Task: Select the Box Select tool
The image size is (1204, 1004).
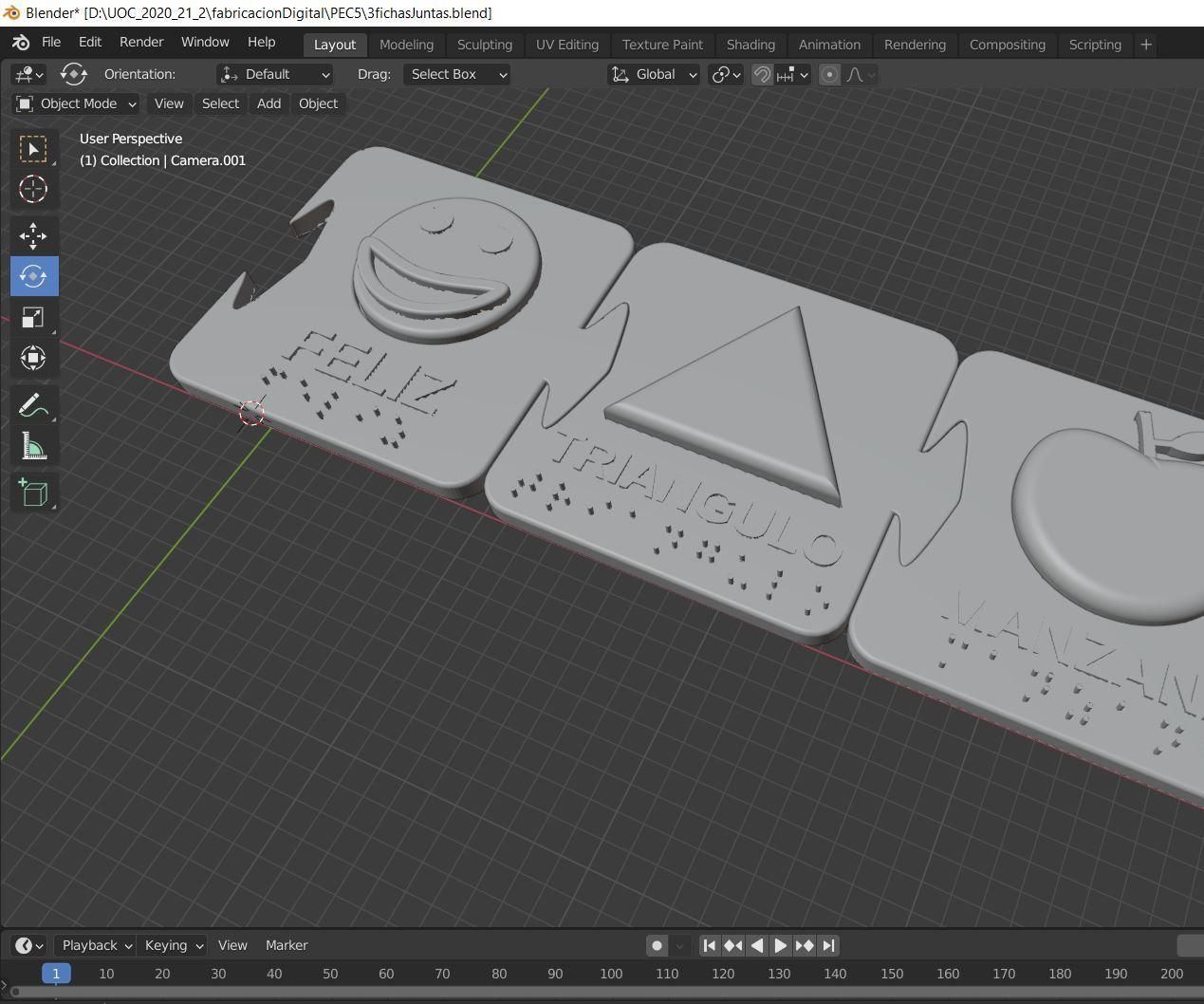Action: (x=33, y=149)
